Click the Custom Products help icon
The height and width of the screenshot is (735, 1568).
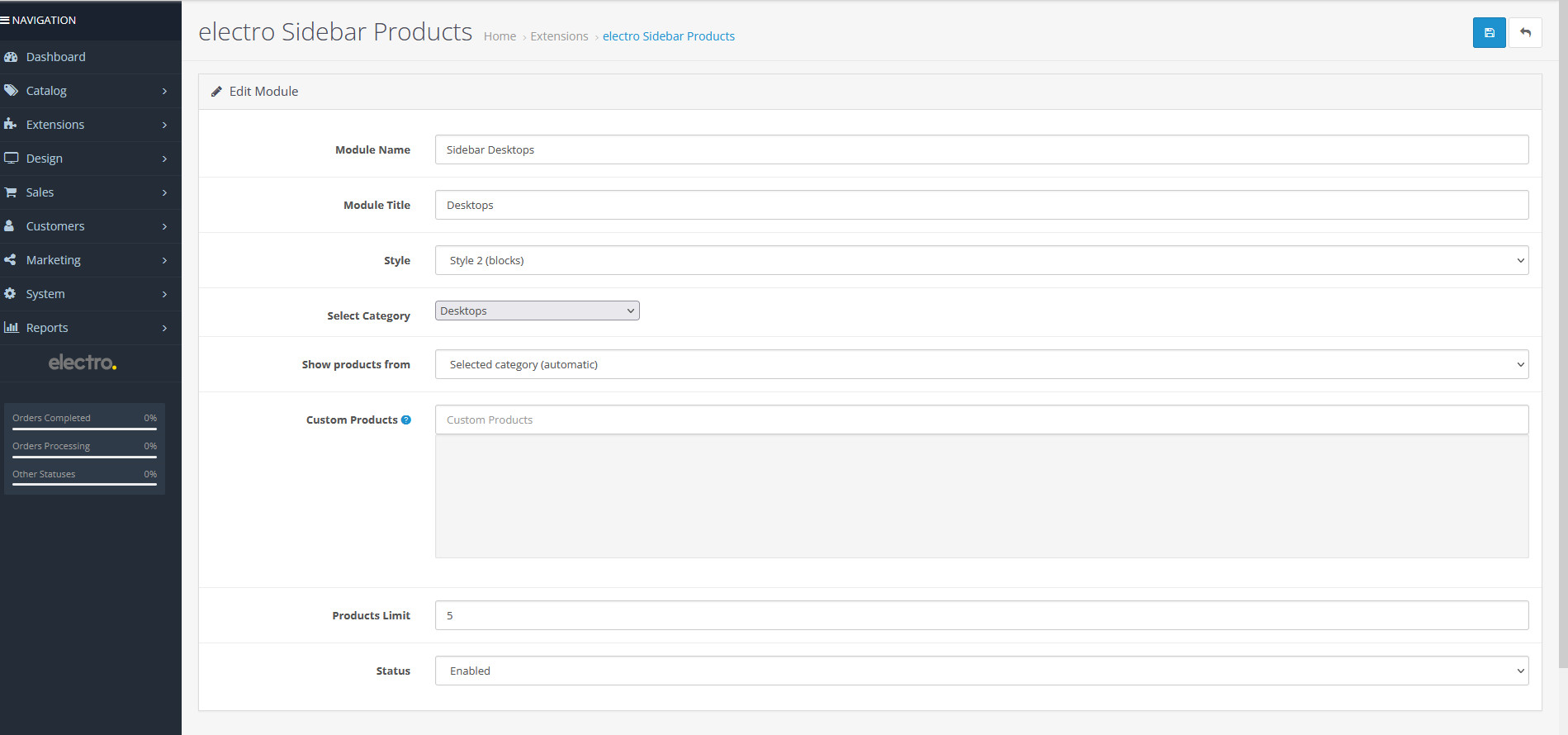point(406,420)
